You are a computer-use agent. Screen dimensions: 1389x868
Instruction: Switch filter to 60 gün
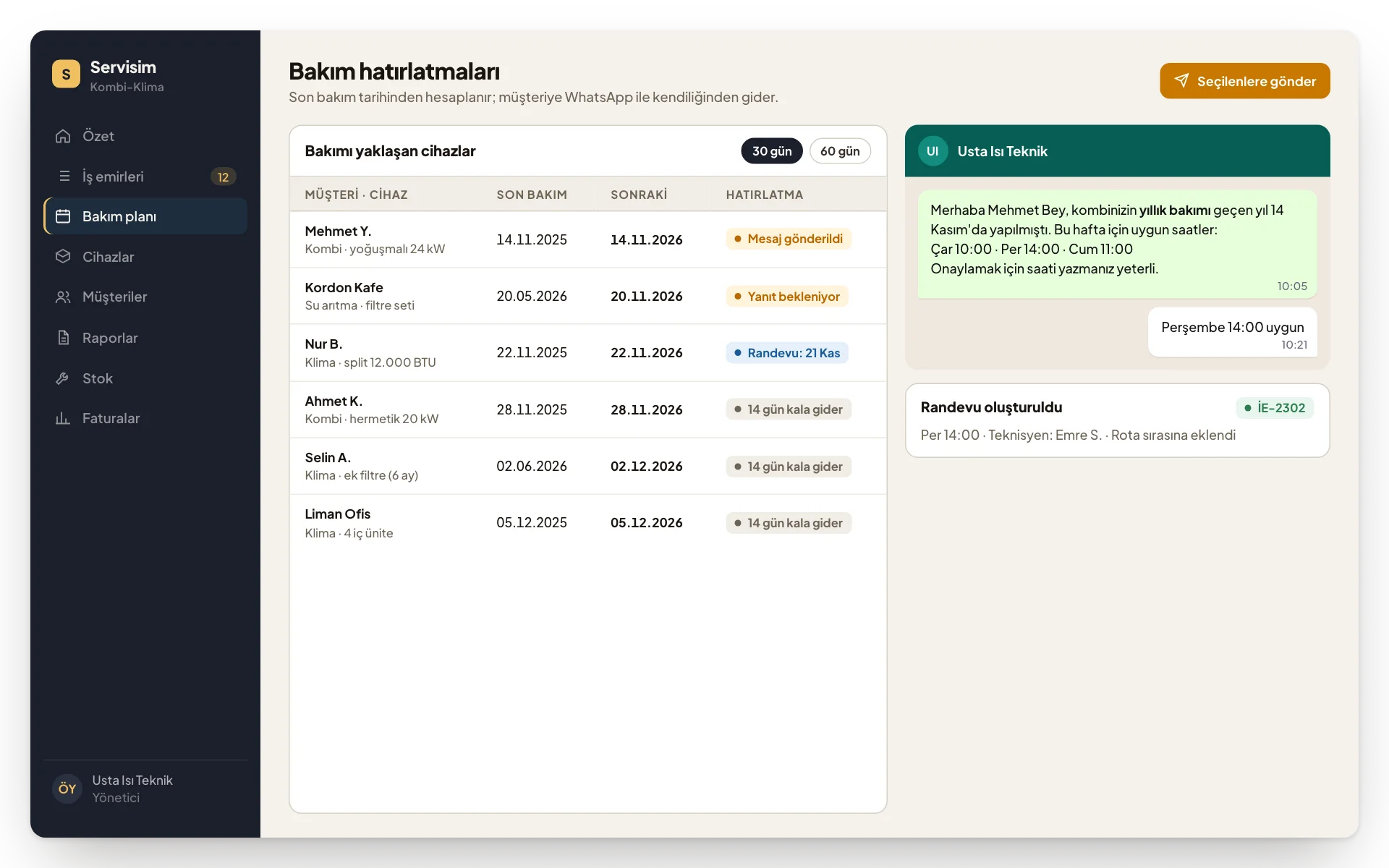840,151
